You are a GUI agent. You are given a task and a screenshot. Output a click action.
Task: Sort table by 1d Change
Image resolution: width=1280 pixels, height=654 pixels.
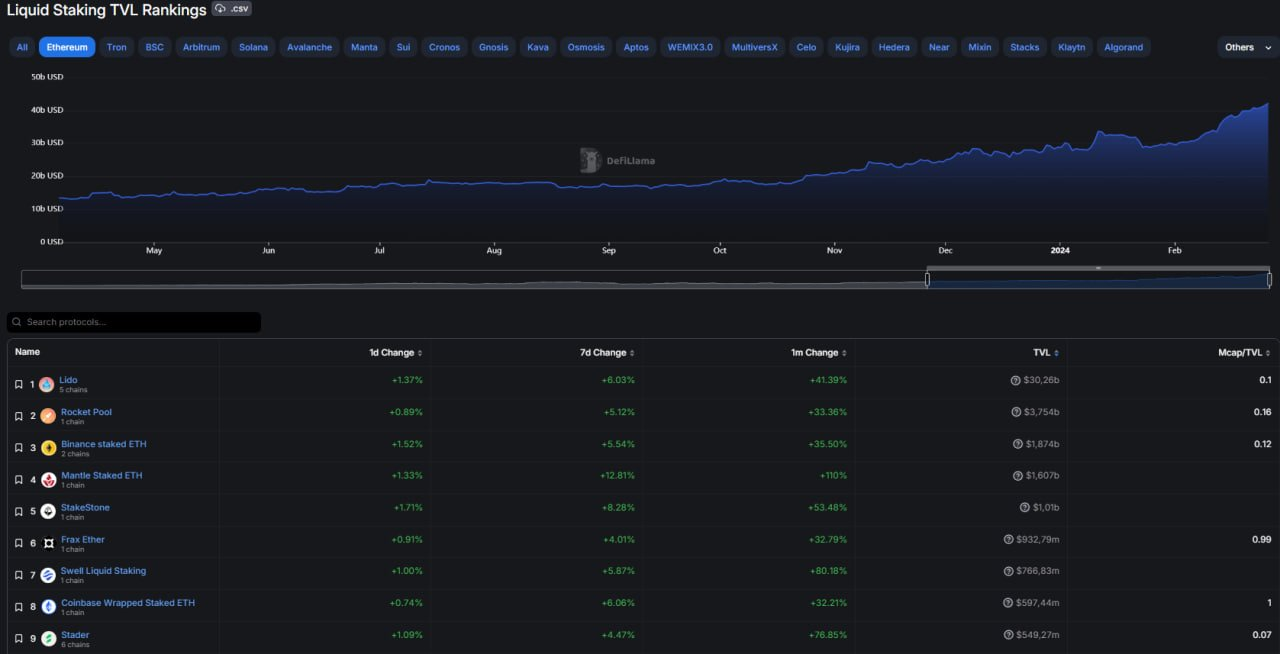tap(396, 353)
